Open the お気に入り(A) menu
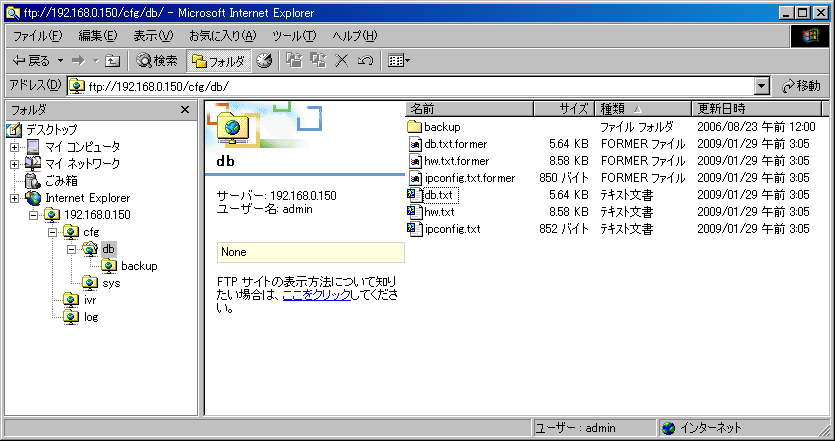This screenshot has width=835, height=441. (x=223, y=36)
